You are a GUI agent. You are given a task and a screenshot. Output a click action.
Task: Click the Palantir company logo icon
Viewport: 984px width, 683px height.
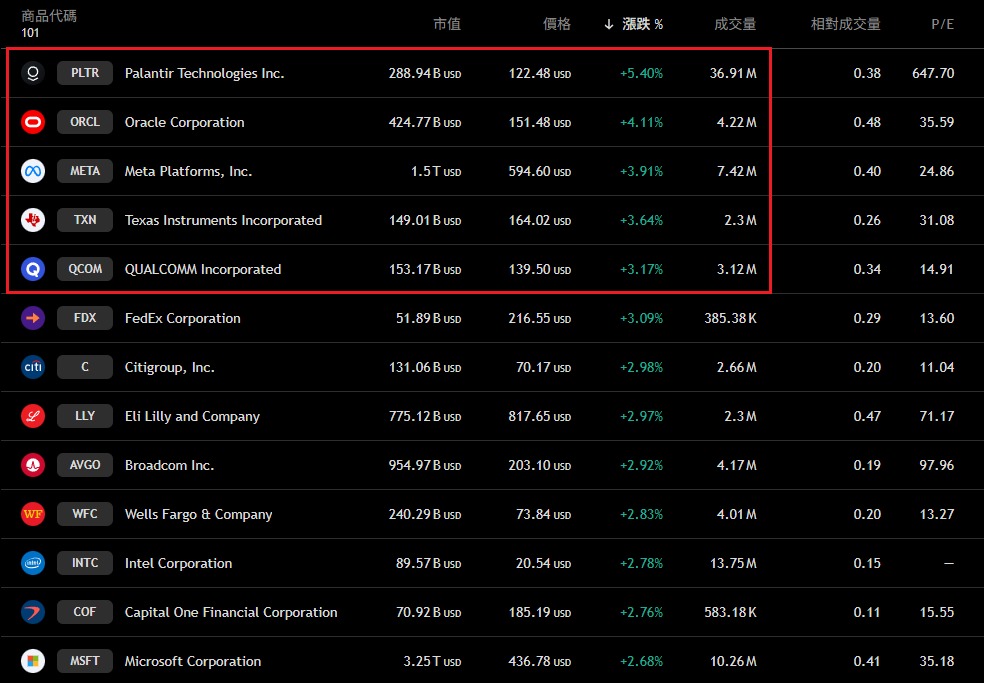[33, 73]
